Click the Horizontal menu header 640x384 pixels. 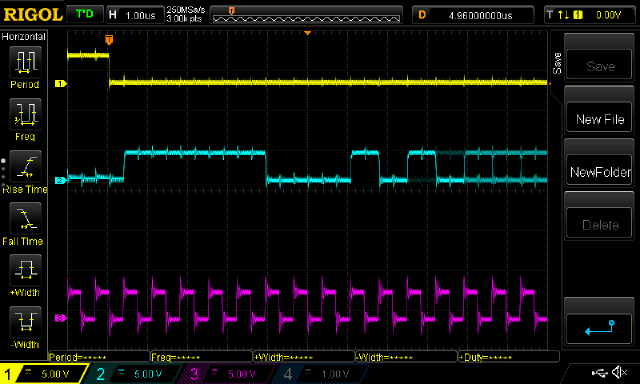click(24, 37)
